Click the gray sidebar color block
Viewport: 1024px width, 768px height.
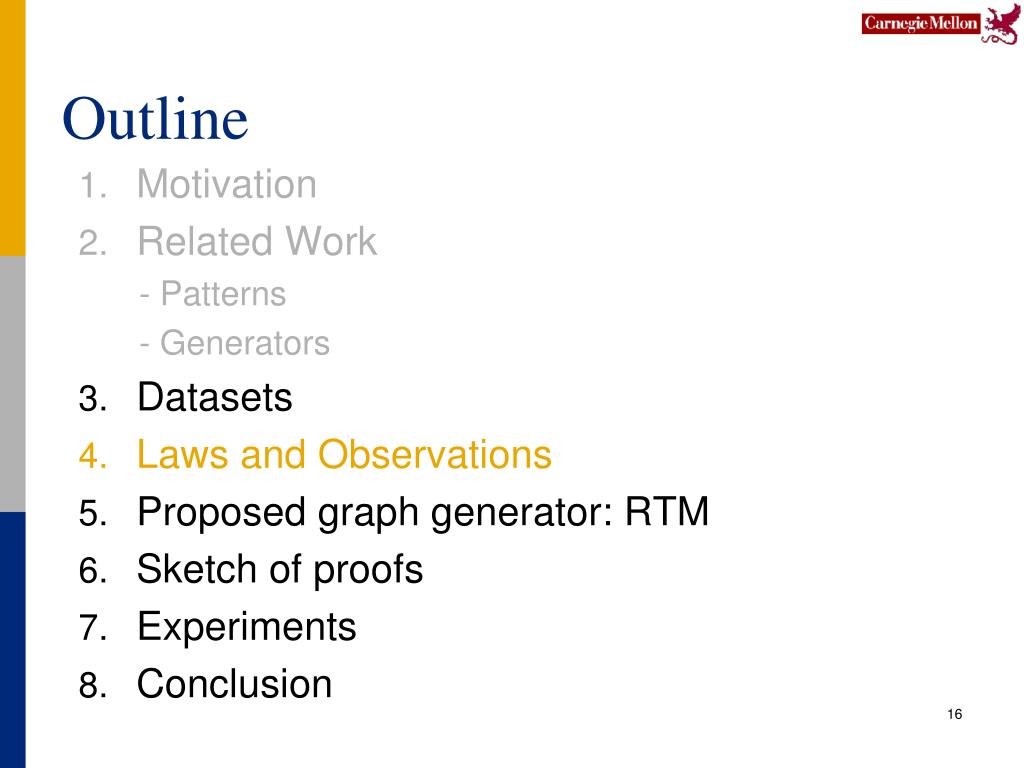tap(12, 384)
